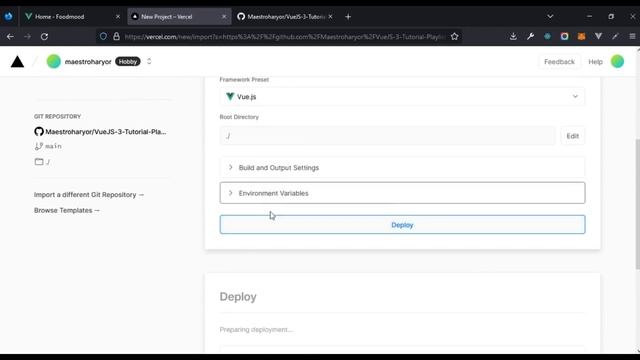Image resolution: width=640 pixels, height=360 pixels.
Task: Click the orange MetaMask extension icon
Action: (581, 37)
